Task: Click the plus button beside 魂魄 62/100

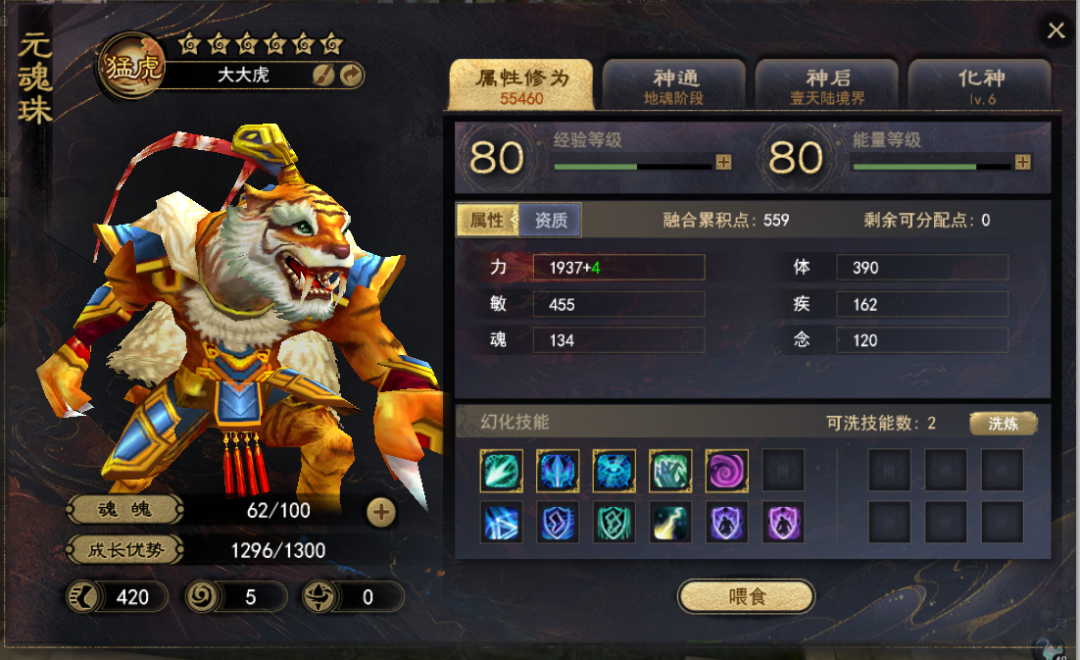Action: tap(381, 512)
